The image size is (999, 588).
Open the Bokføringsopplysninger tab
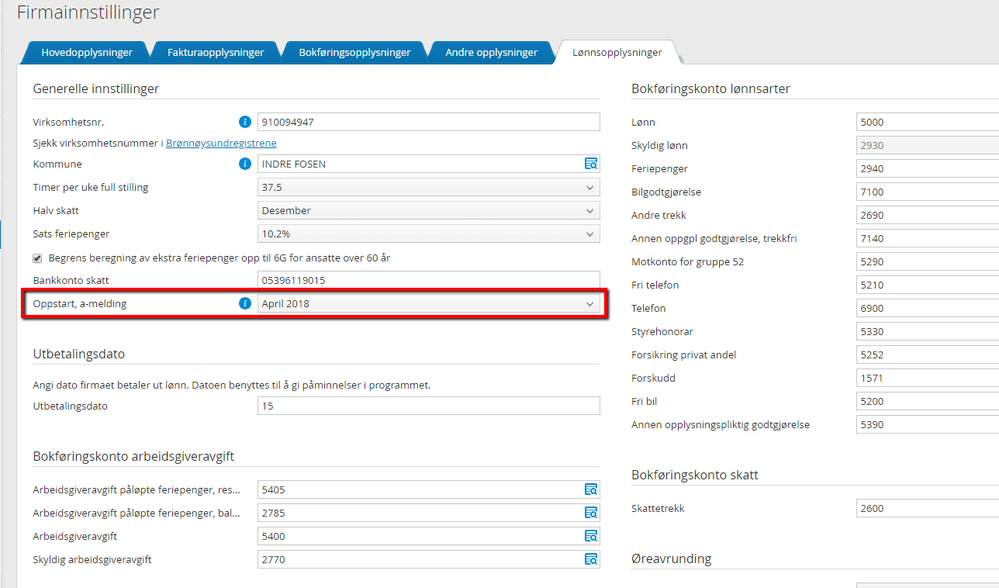[354, 52]
